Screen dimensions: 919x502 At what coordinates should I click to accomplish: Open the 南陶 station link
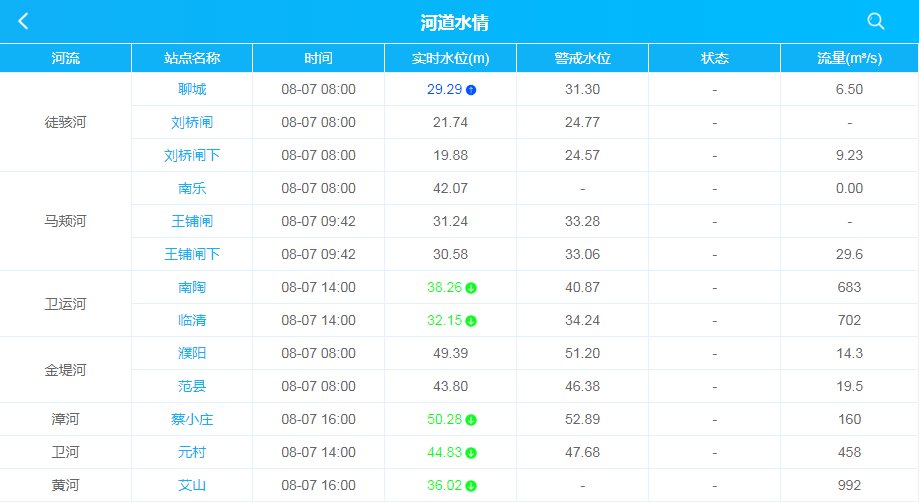192,287
